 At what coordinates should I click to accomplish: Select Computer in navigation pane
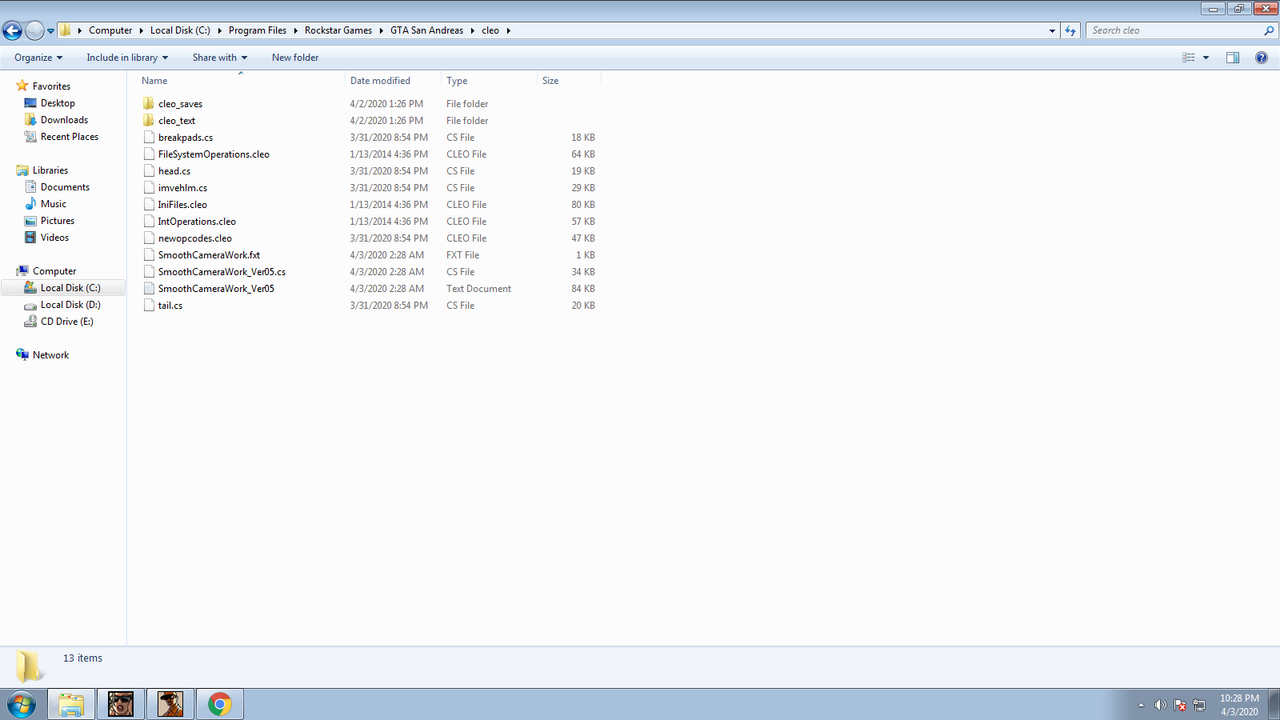click(x=54, y=271)
